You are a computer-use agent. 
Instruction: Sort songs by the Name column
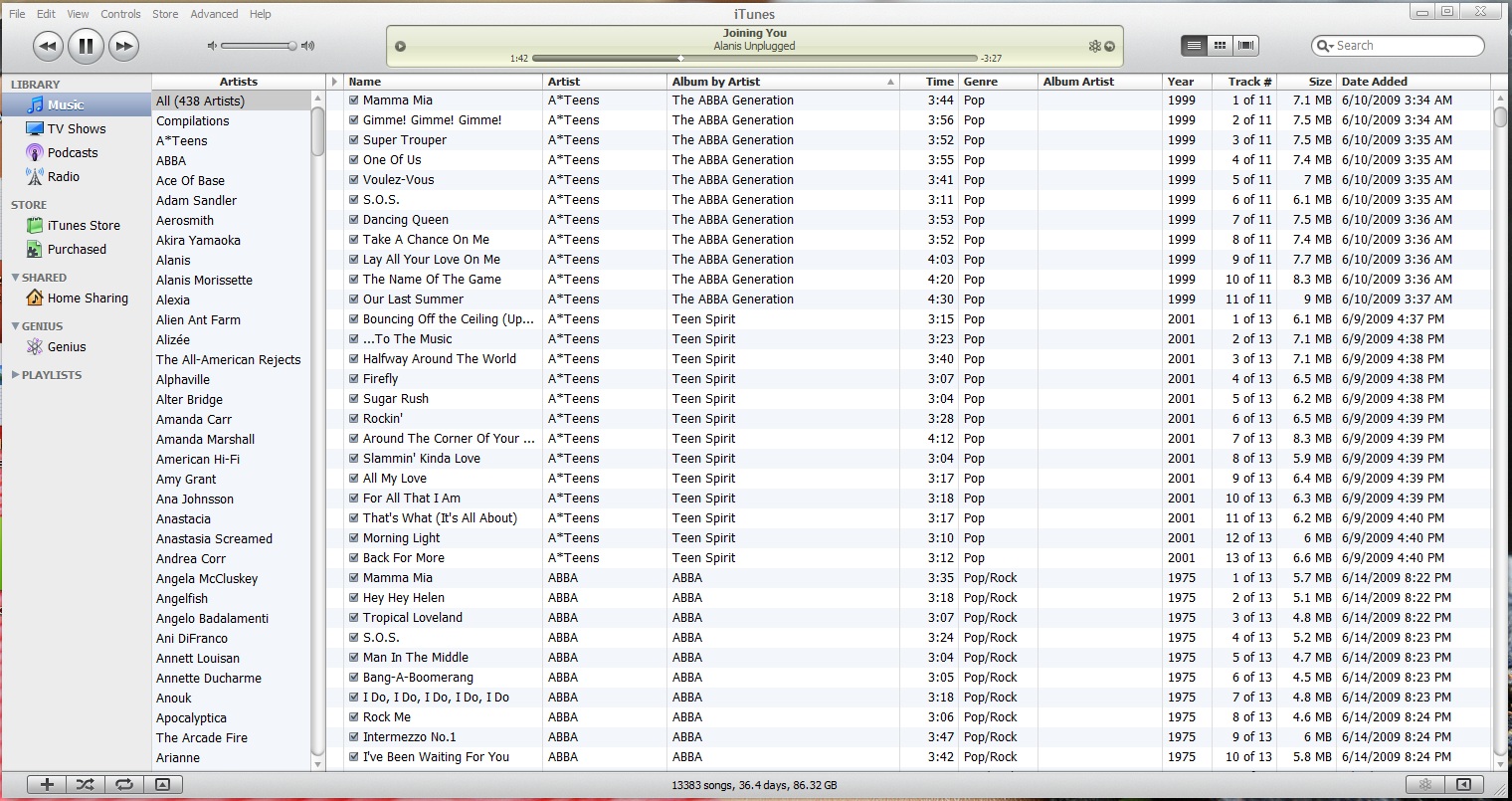pos(443,82)
